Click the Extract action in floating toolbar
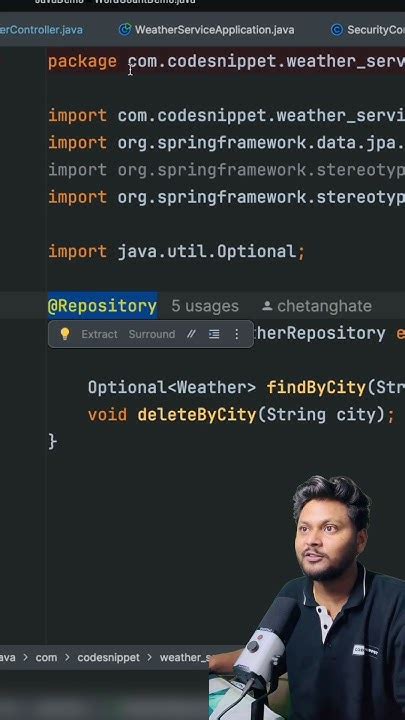Image resolution: width=405 pixels, height=720 pixels. [x=99, y=334]
